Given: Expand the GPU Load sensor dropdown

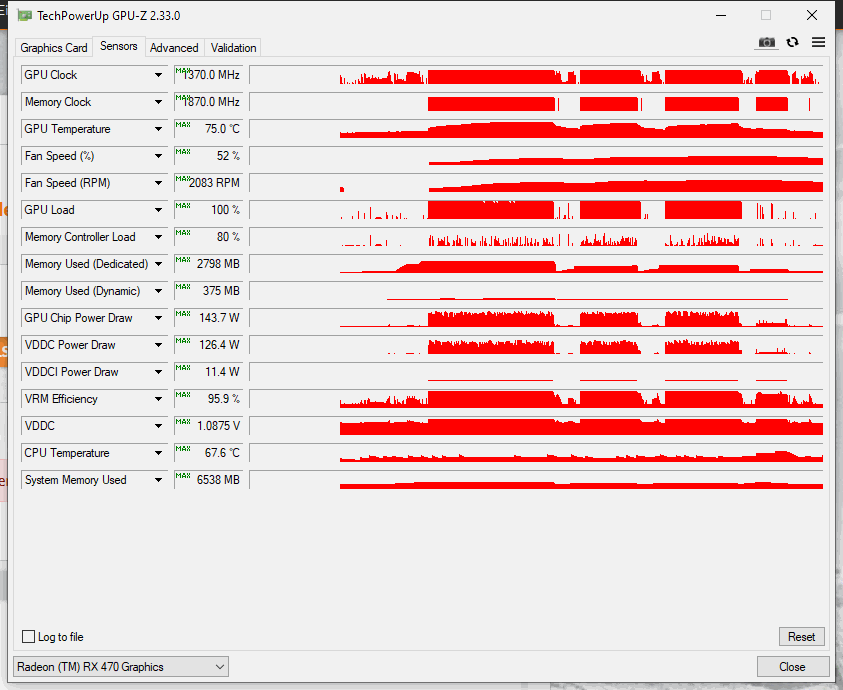Looking at the screenshot, I should (158, 210).
